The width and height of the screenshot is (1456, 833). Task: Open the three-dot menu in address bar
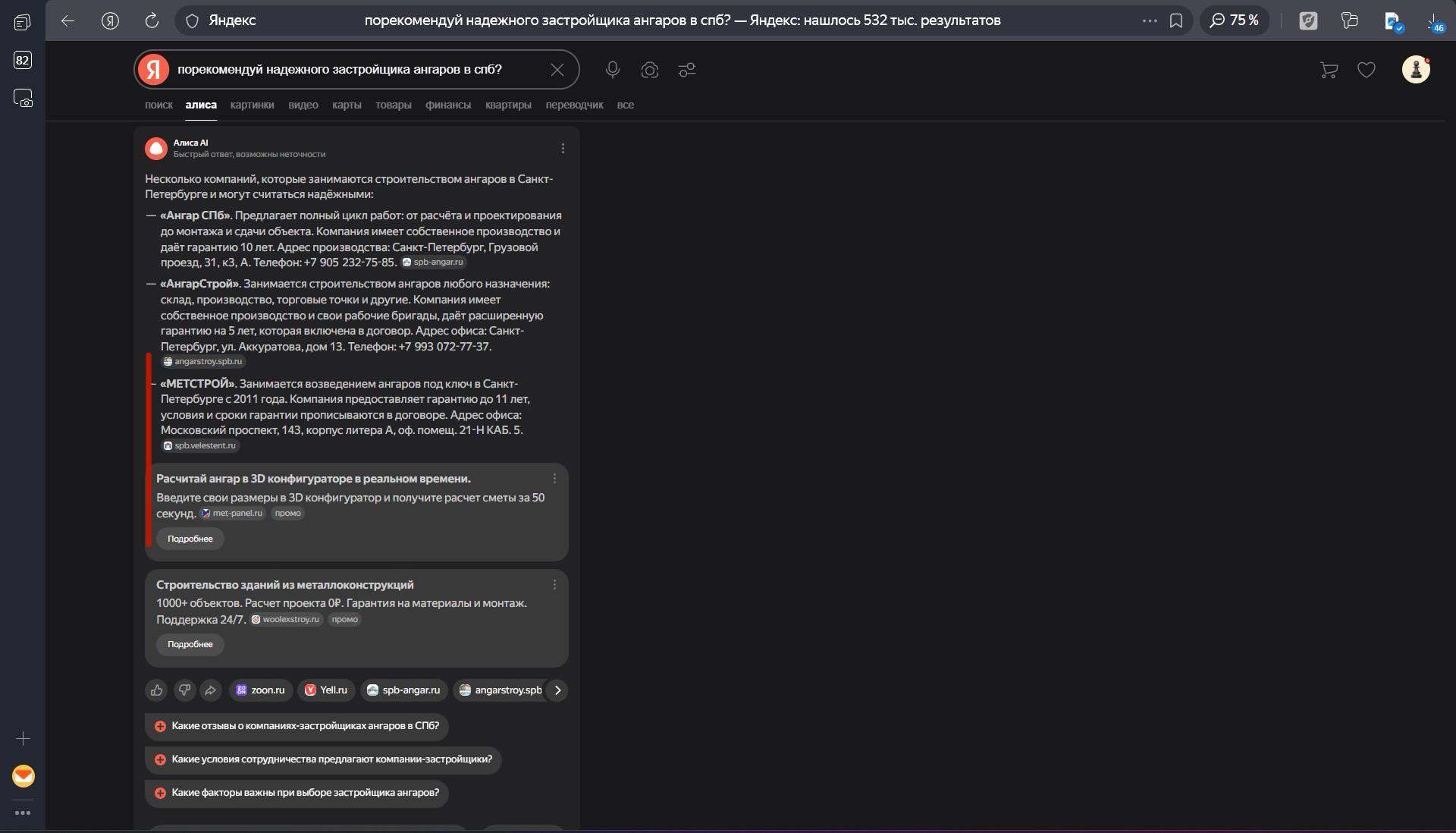[x=1150, y=21]
